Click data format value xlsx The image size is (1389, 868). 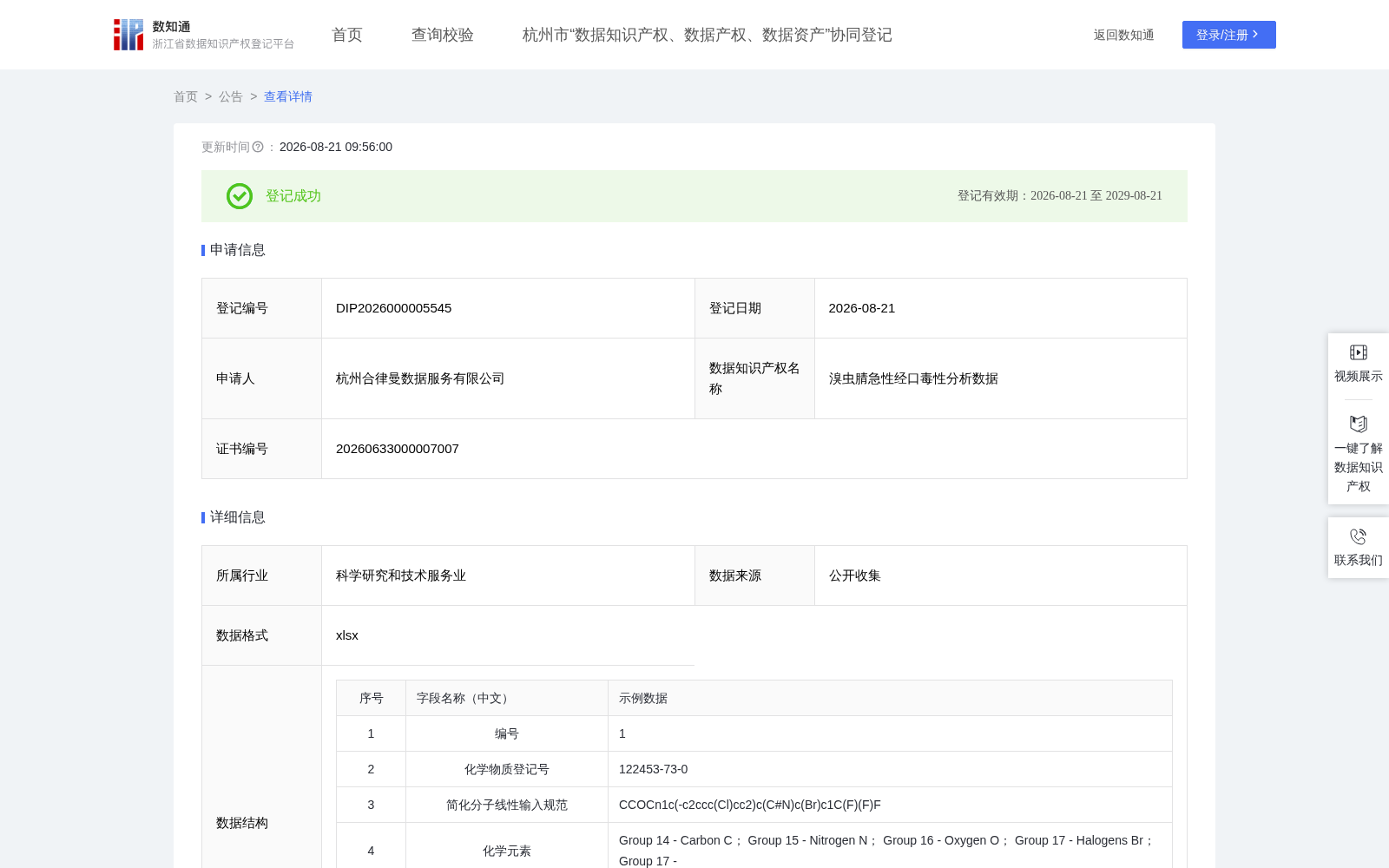pyautogui.click(x=347, y=635)
